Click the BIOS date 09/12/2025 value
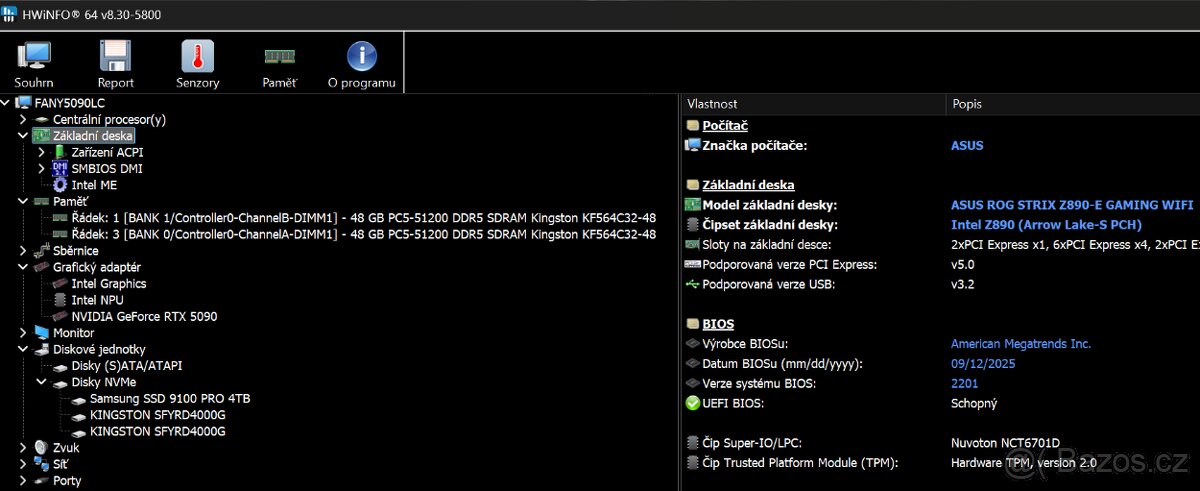The image size is (1200, 491). (x=983, y=363)
